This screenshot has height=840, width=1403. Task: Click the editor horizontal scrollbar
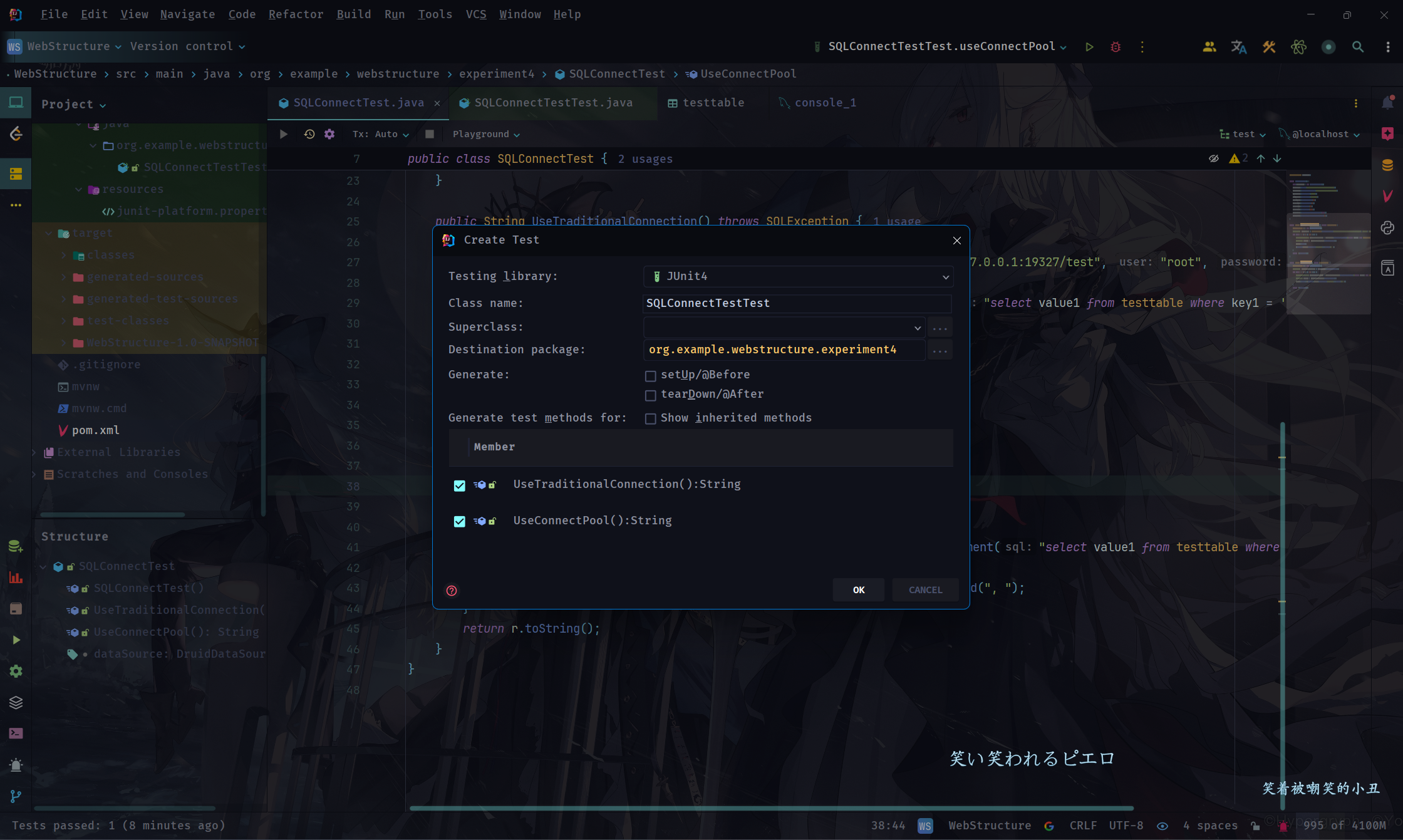click(772, 808)
